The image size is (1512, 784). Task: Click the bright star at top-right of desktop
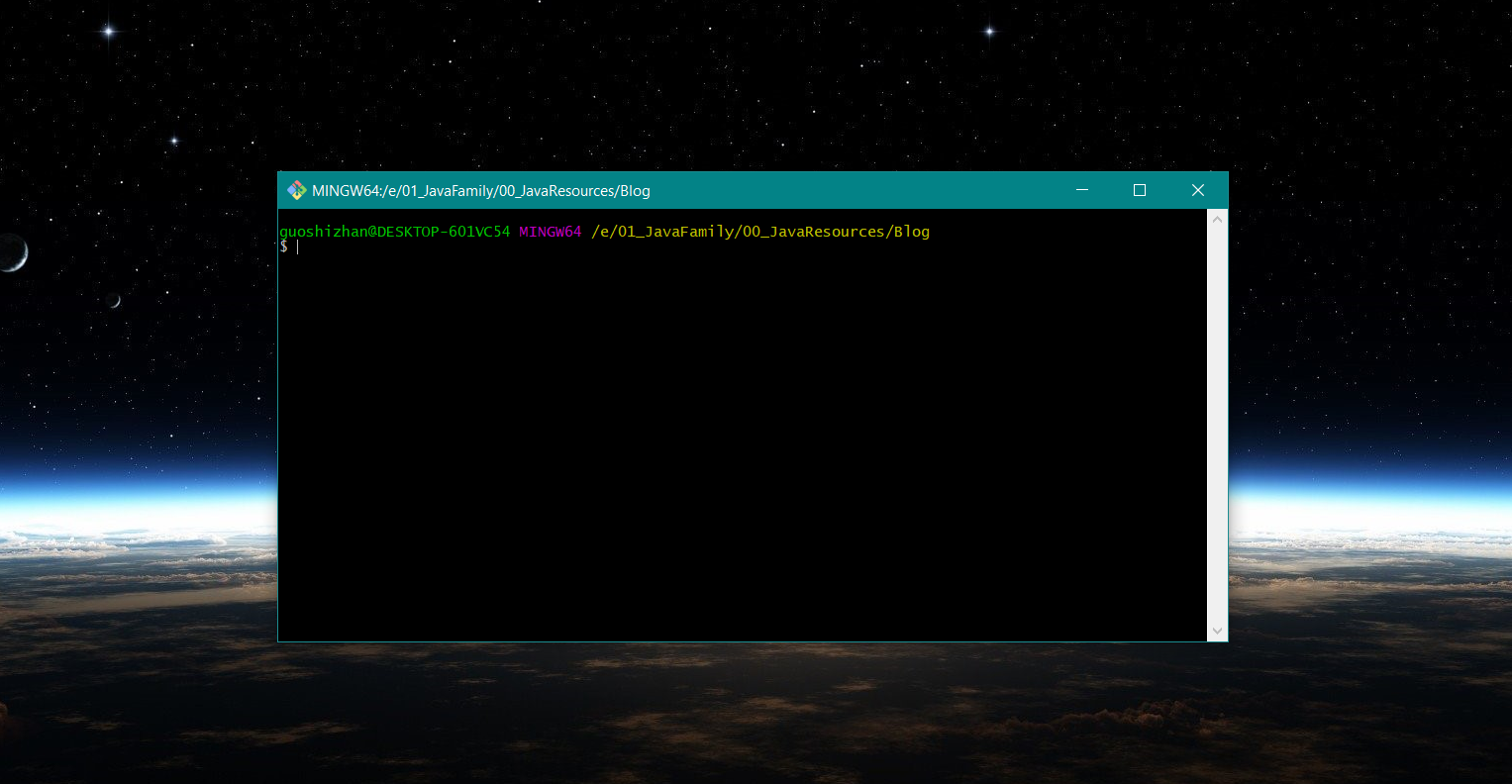tap(988, 32)
